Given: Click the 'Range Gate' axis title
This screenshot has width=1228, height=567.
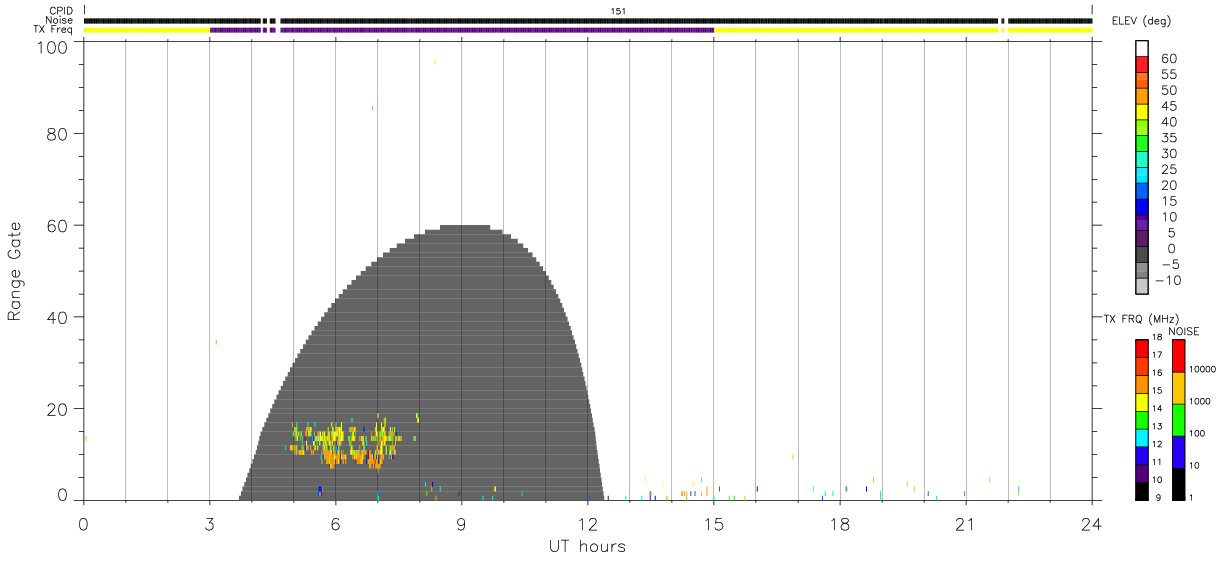Looking at the screenshot, I should pyautogui.click(x=15, y=271).
